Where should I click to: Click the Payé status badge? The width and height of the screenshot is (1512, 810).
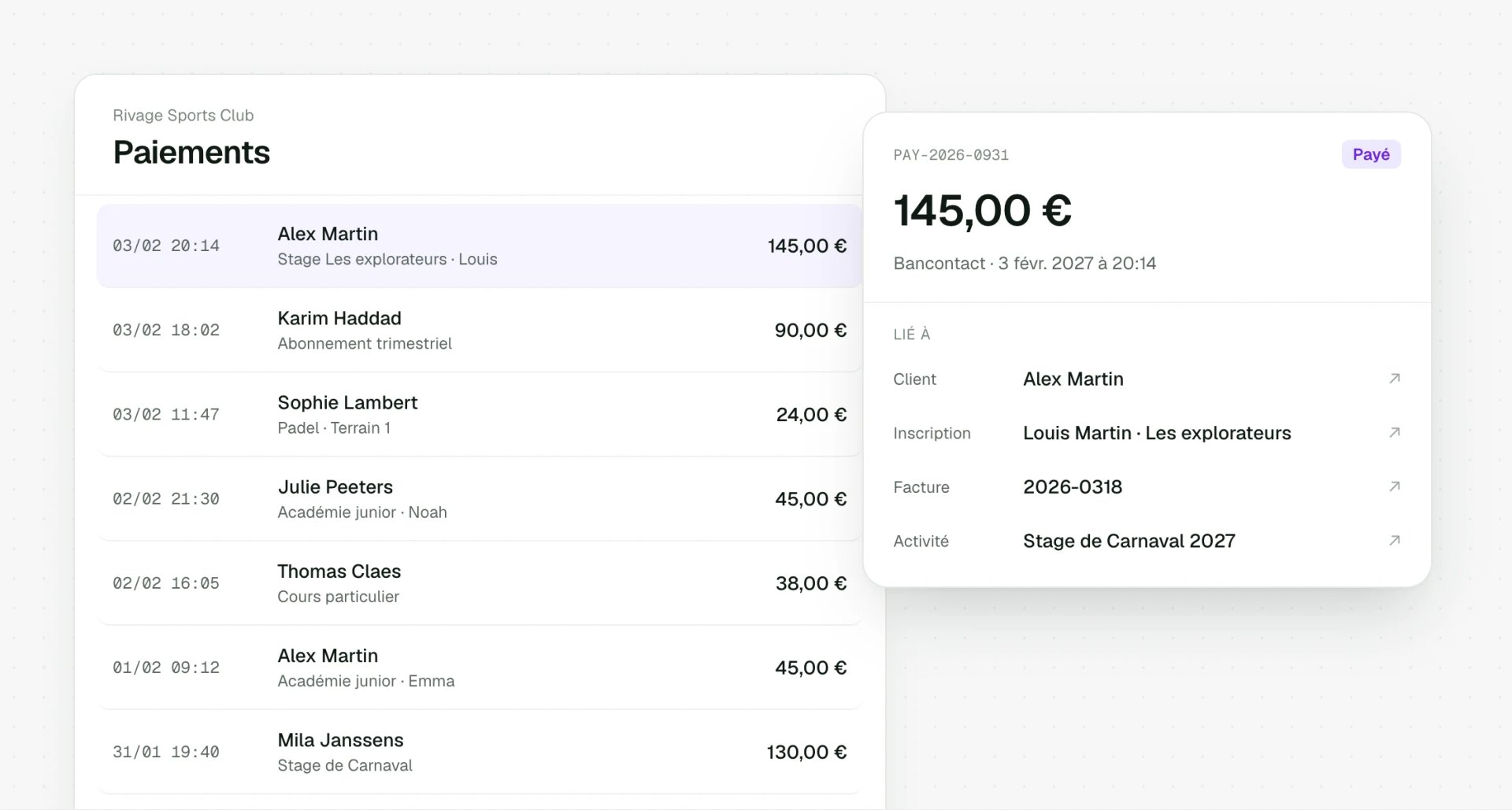click(1371, 154)
